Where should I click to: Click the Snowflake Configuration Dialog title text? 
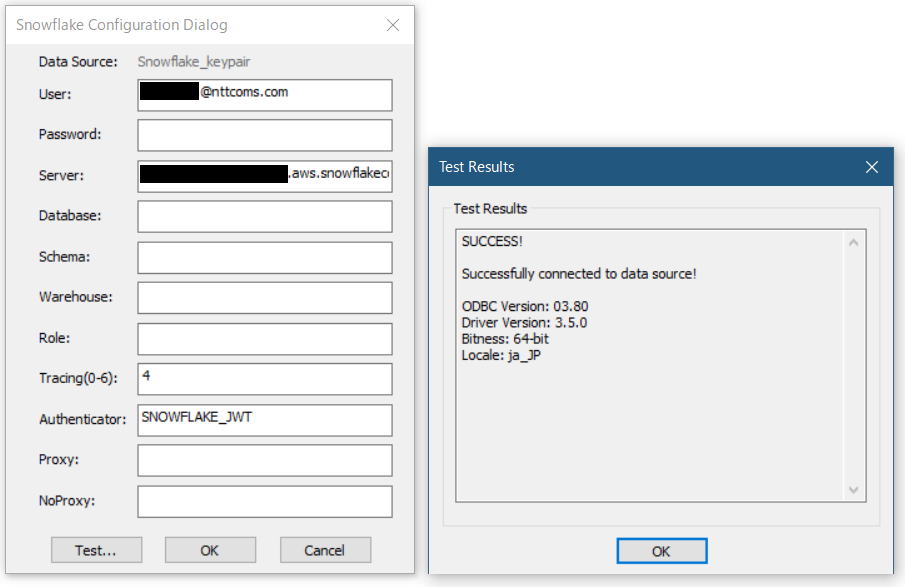[x=122, y=25]
